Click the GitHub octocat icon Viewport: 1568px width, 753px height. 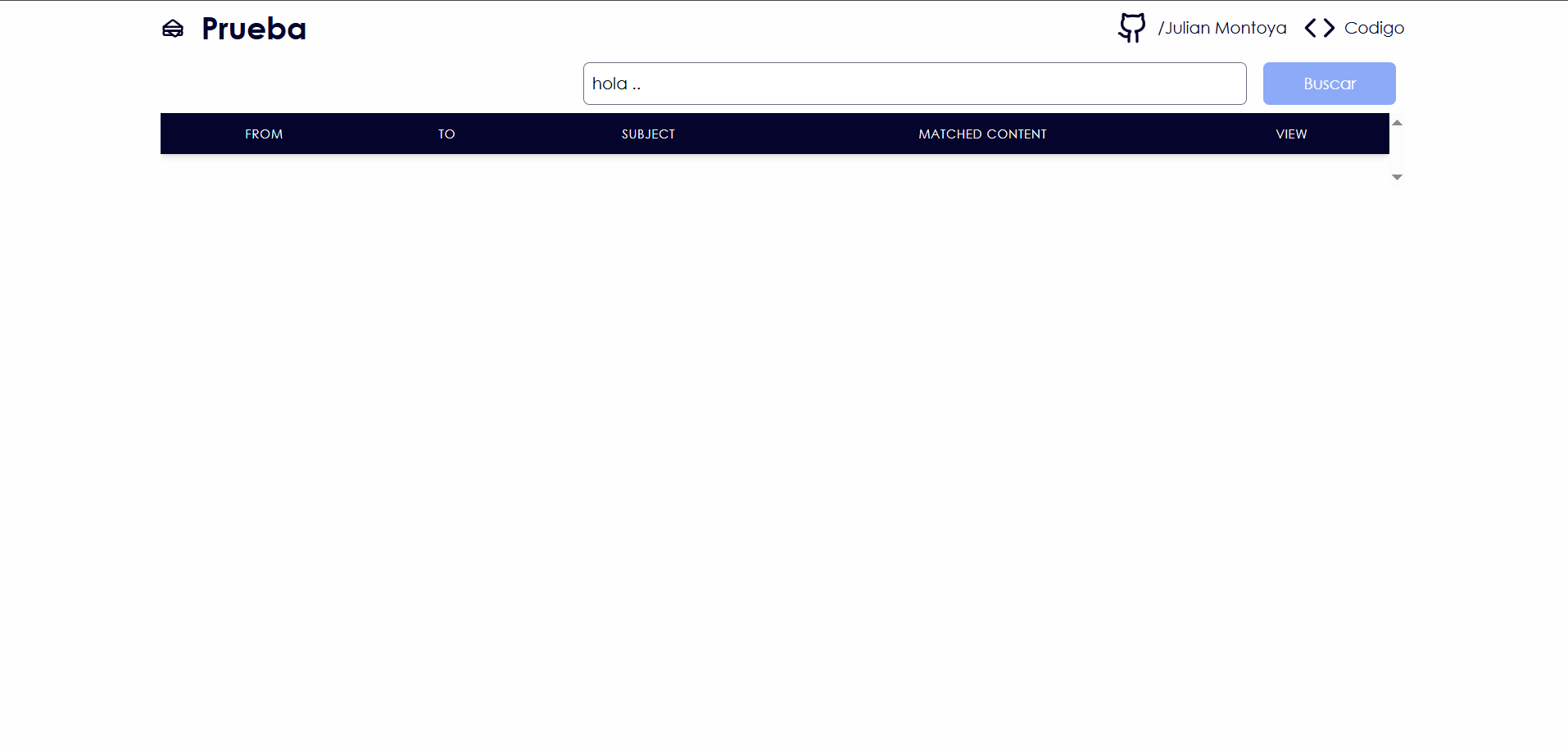tap(1131, 27)
